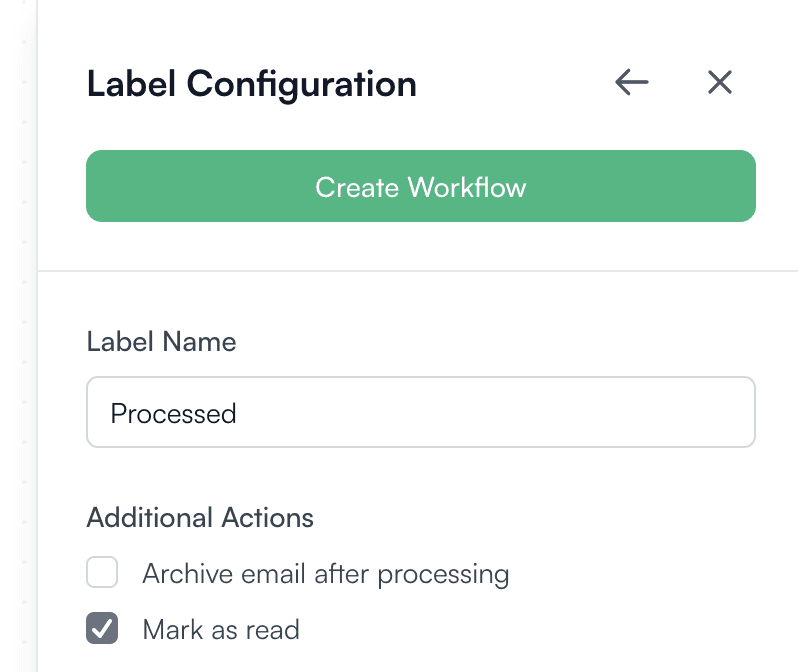Viewport: 798px width, 672px height.
Task: Click the 'Label Configuration' panel title
Action: coord(251,84)
